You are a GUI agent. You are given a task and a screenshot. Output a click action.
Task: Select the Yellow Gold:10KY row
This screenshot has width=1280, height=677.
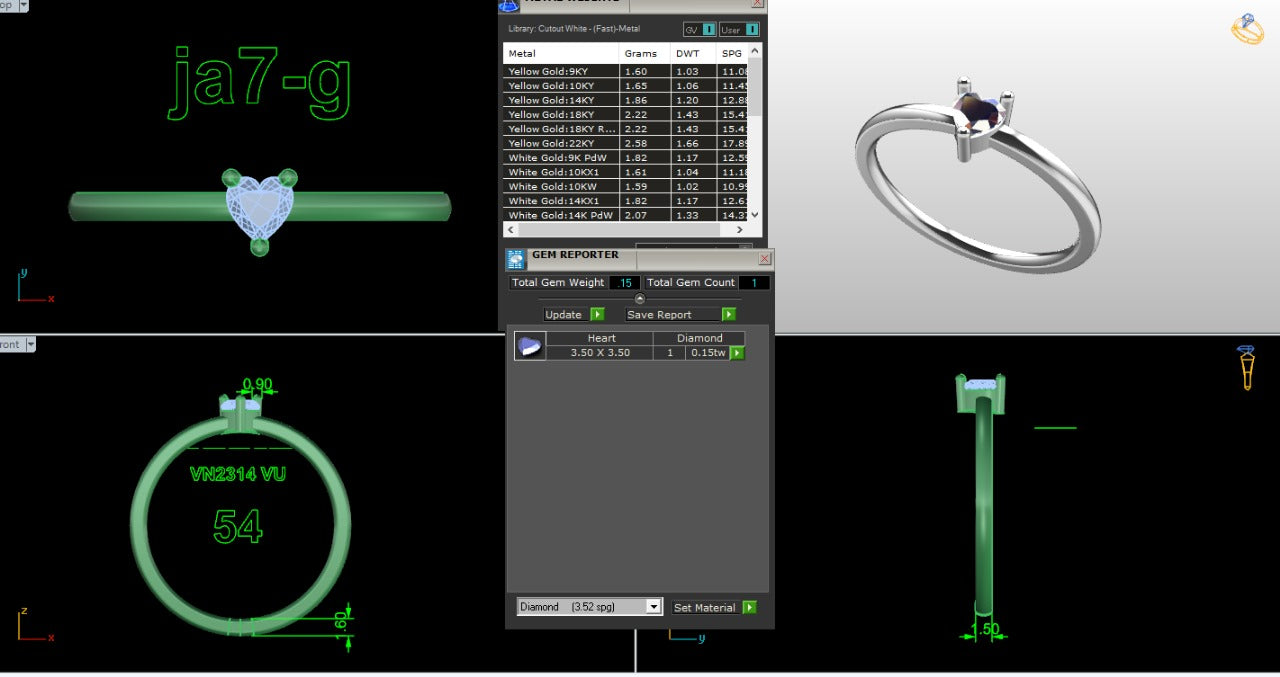coord(625,86)
